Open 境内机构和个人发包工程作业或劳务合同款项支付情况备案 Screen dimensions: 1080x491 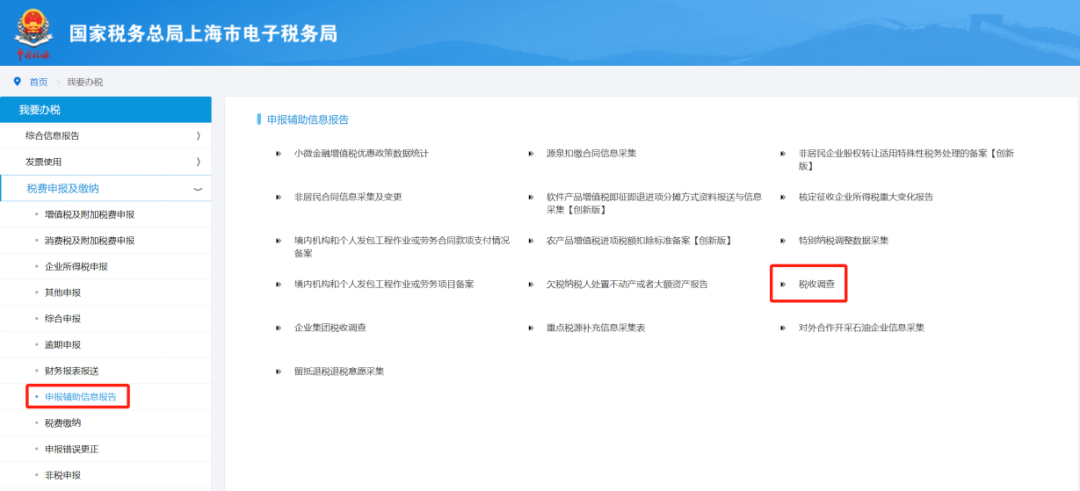pos(402,247)
